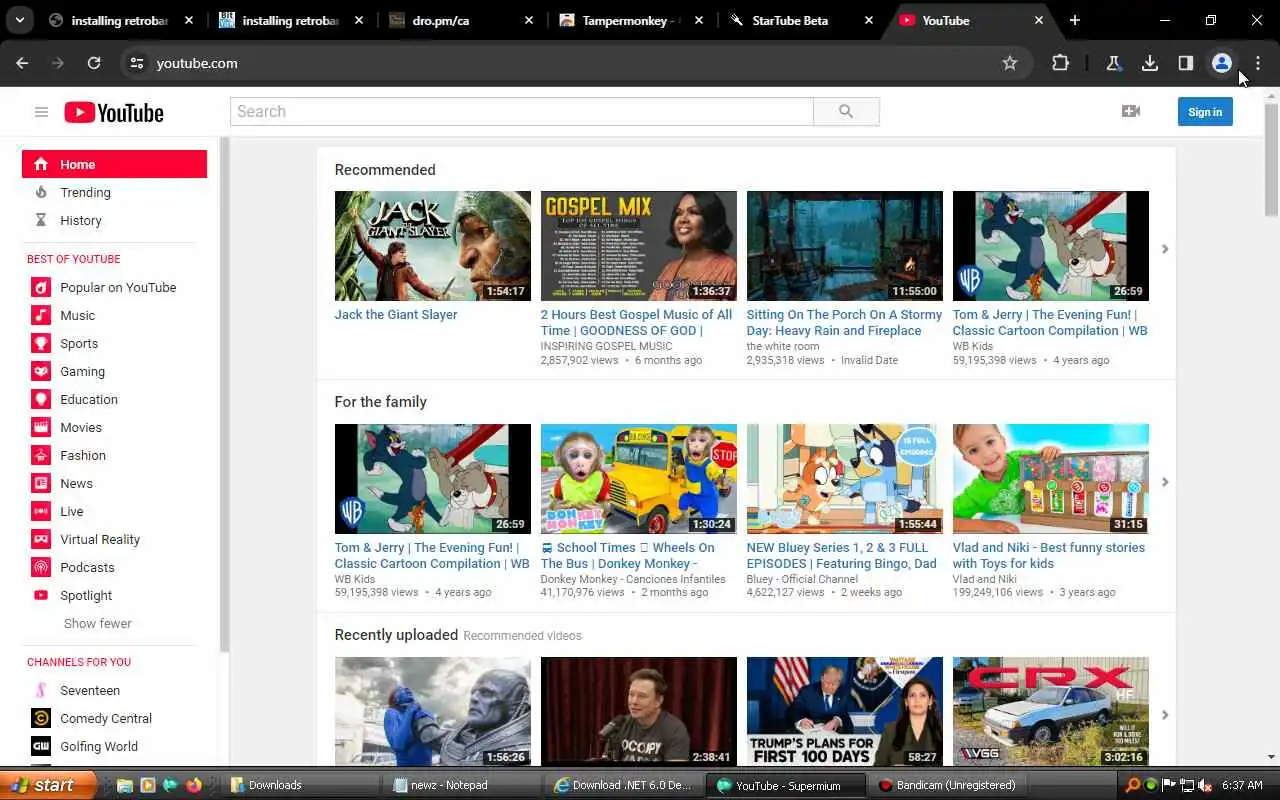This screenshot has width=1280, height=800.
Task: Open the Sports category icon
Action: (41, 343)
